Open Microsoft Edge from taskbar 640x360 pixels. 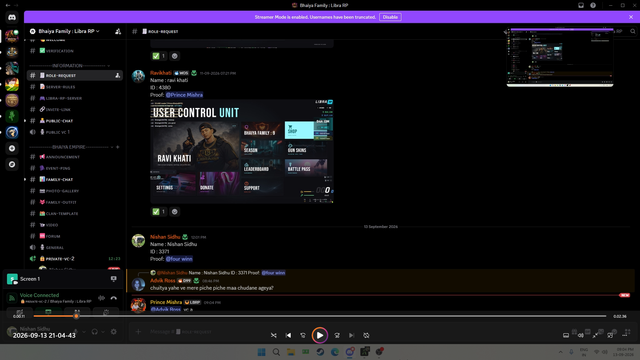pyautogui.click(x=335, y=352)
